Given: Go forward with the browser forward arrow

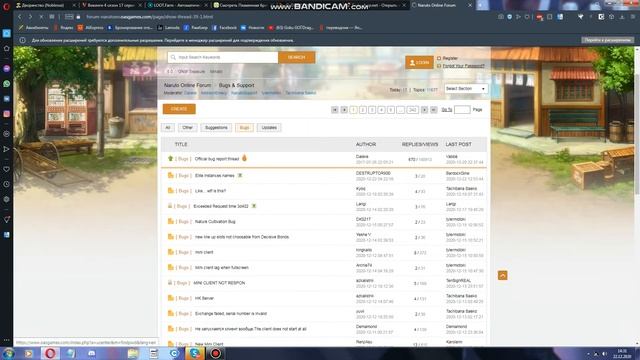Looking at the screenshot, I should [30, 17].
